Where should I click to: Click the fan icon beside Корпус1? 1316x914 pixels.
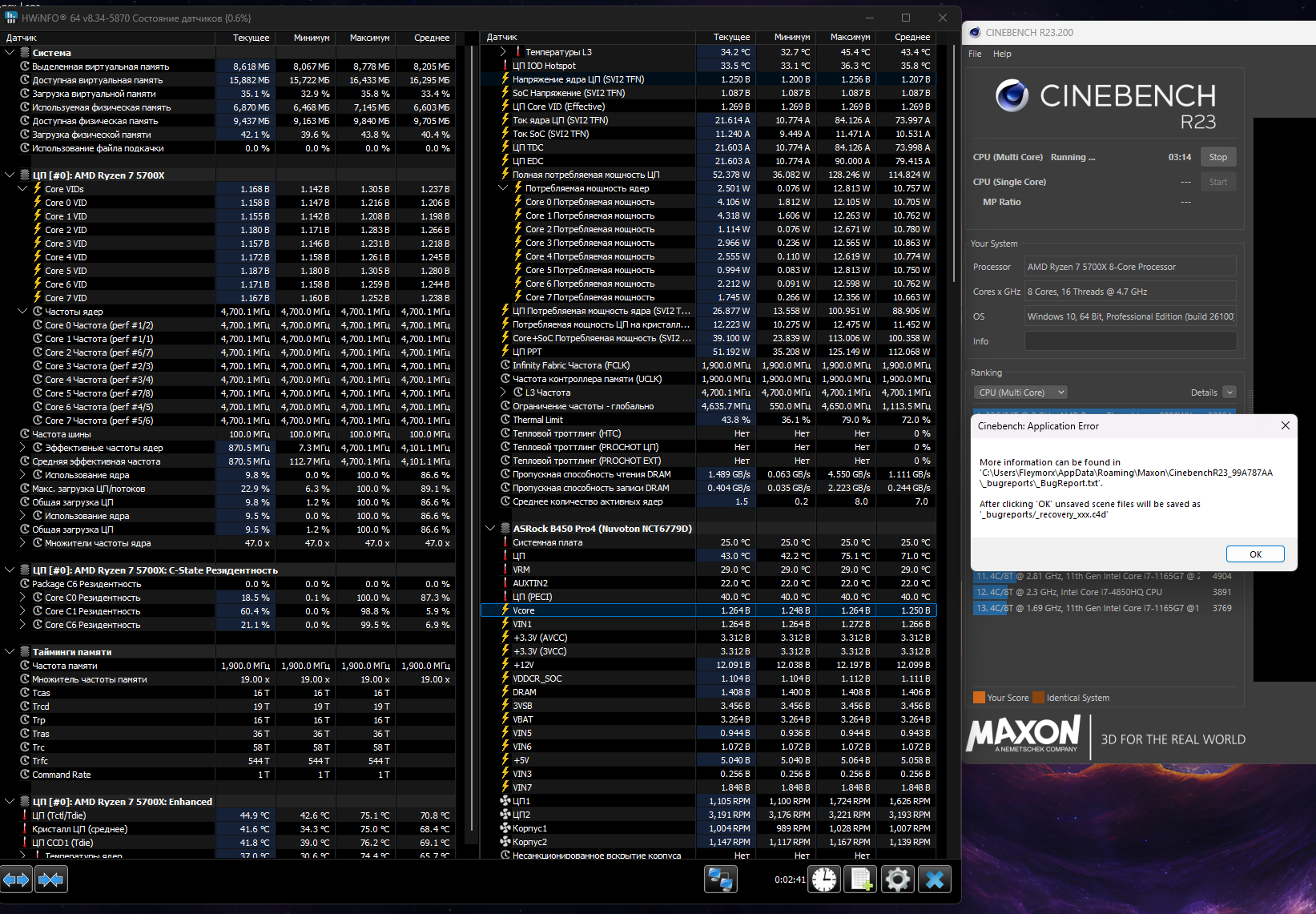pyautogui.click(x=505, y=828)
